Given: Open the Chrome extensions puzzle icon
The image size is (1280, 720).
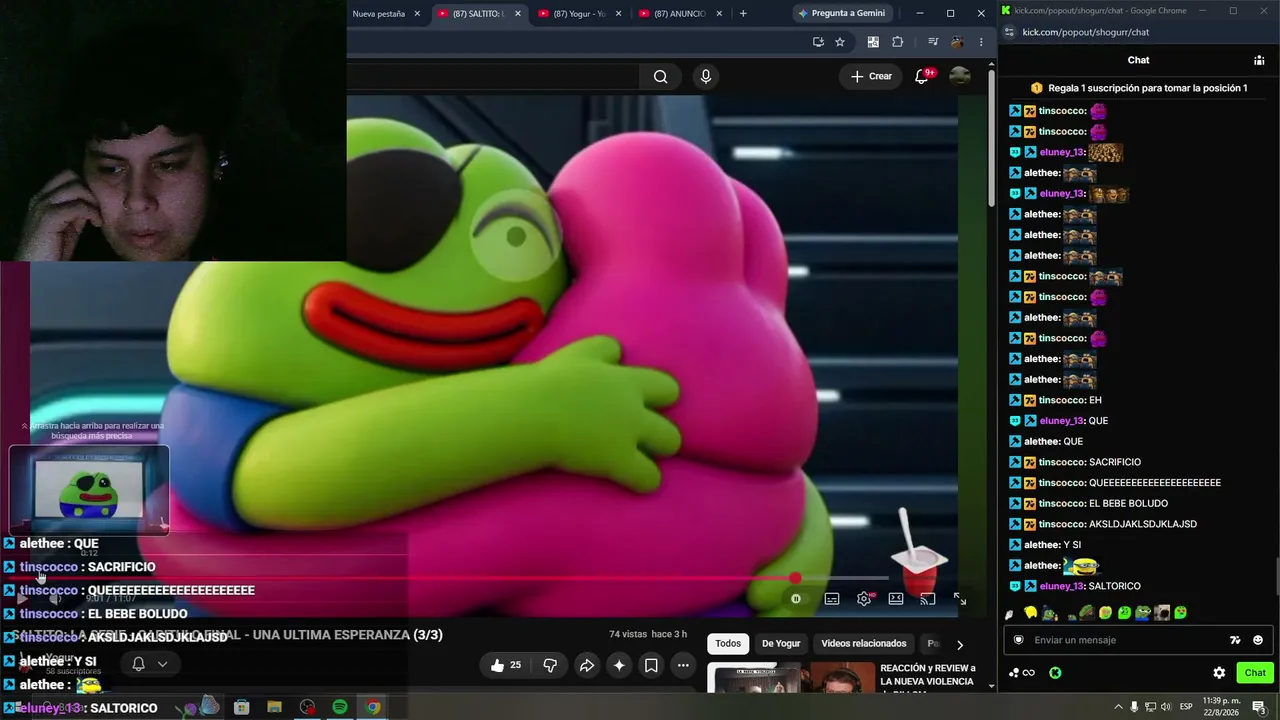Looking at the screenshot, I should (897, 42).
